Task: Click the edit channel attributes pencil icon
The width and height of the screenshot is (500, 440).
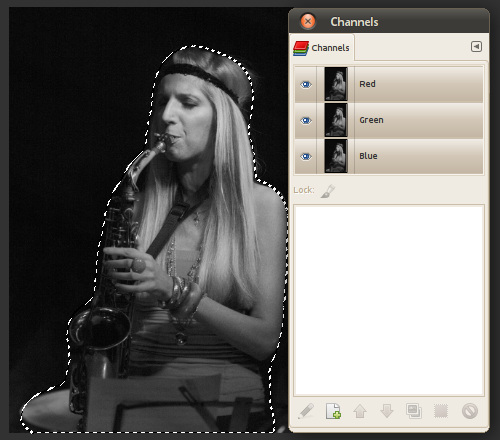Action: tap(306, 411)
